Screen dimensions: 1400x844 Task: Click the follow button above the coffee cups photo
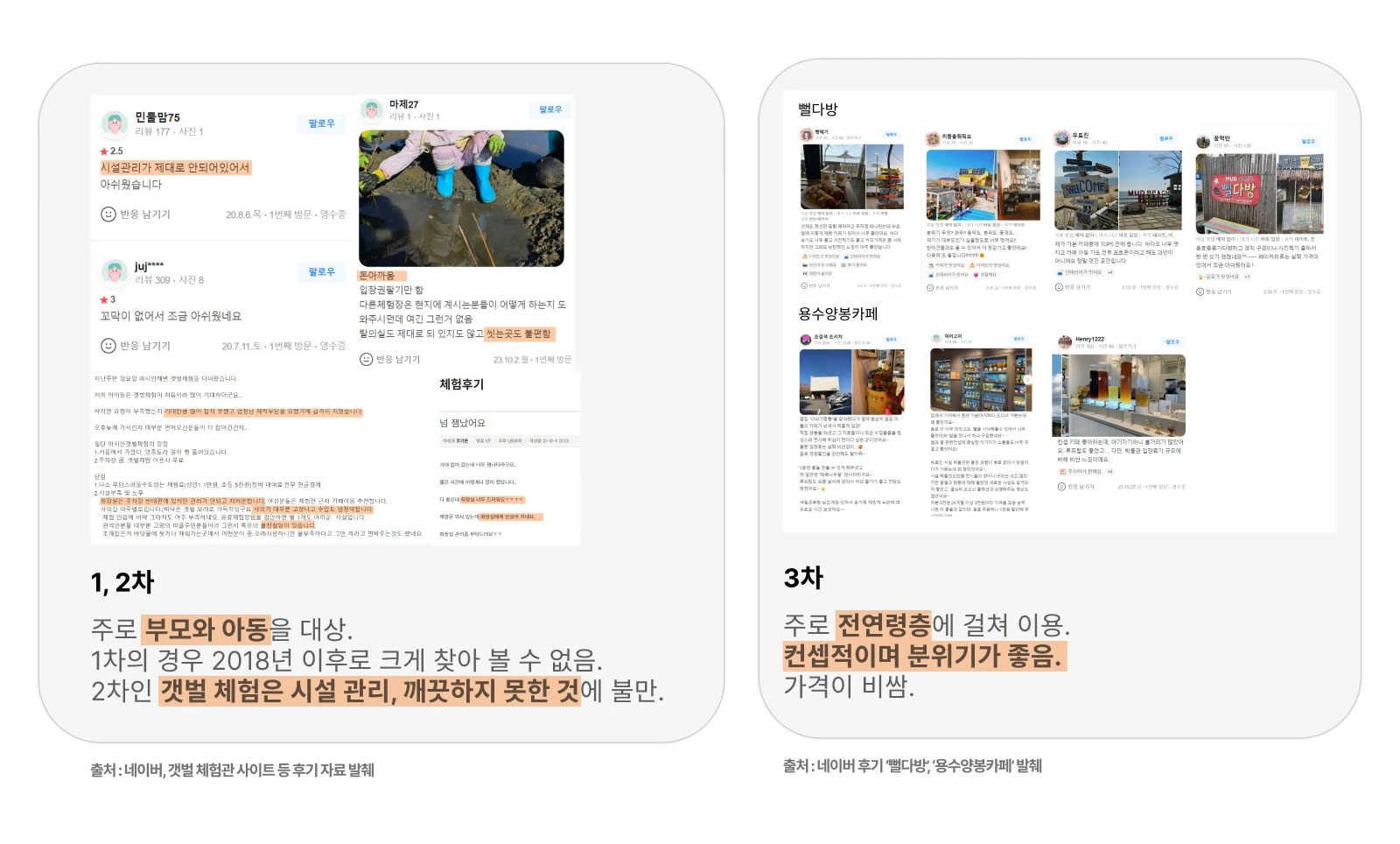891,135
